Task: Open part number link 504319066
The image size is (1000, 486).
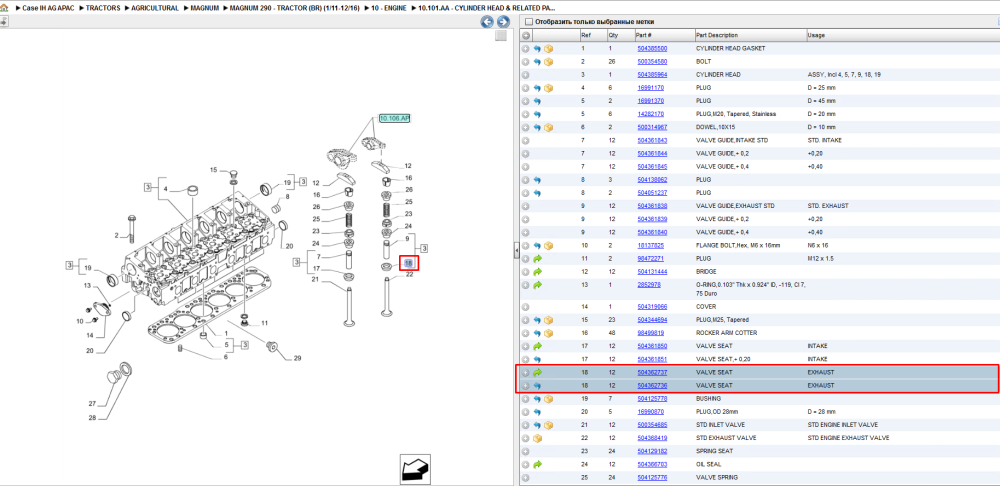Action: pyautogui.click(x=652, y=307)
